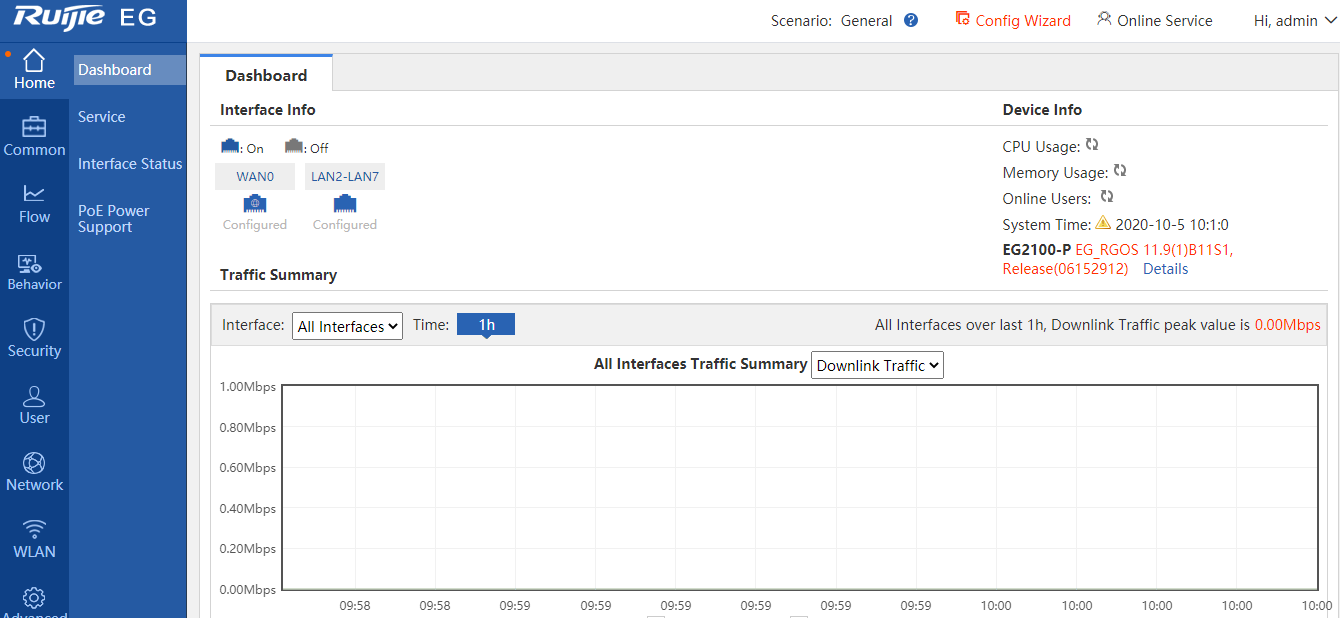Open the Flow chart icon

[34, 194]
